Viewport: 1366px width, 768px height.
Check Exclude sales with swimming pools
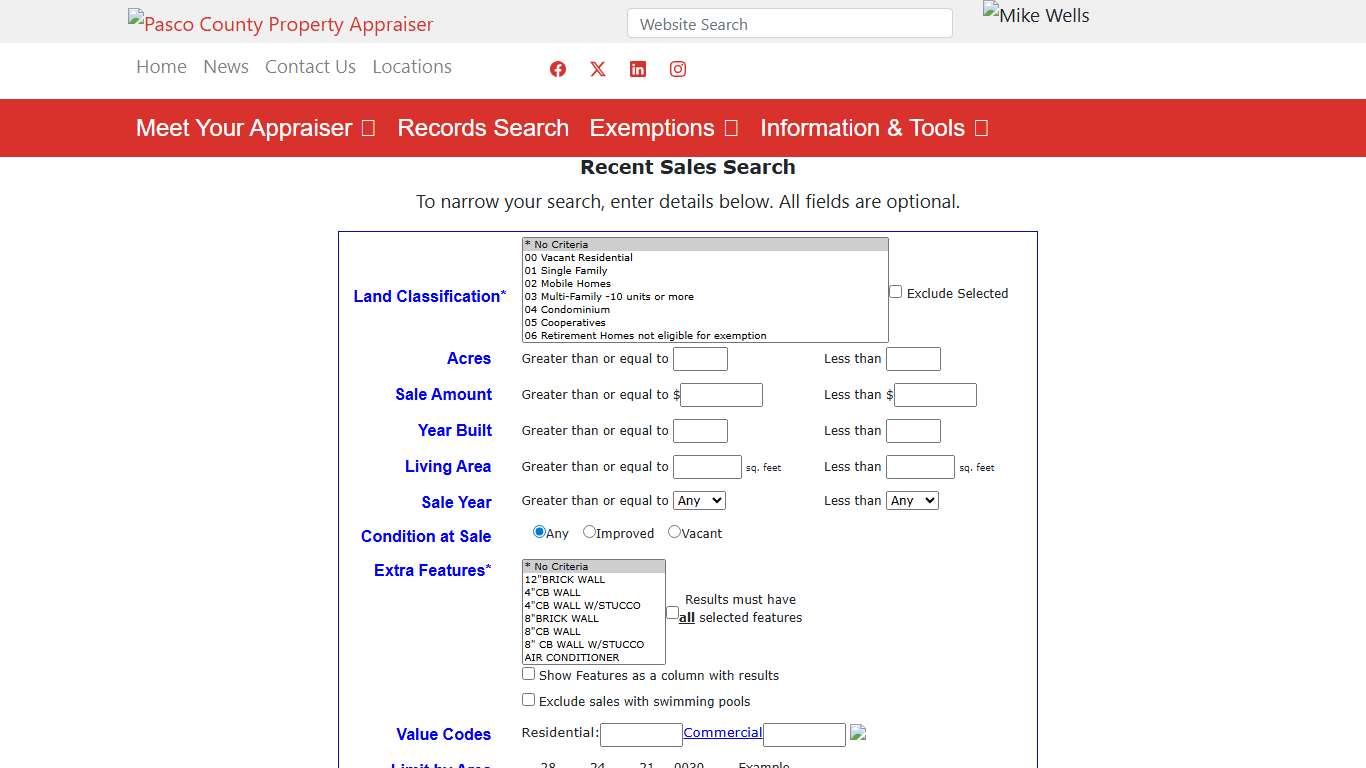(528, 699)
